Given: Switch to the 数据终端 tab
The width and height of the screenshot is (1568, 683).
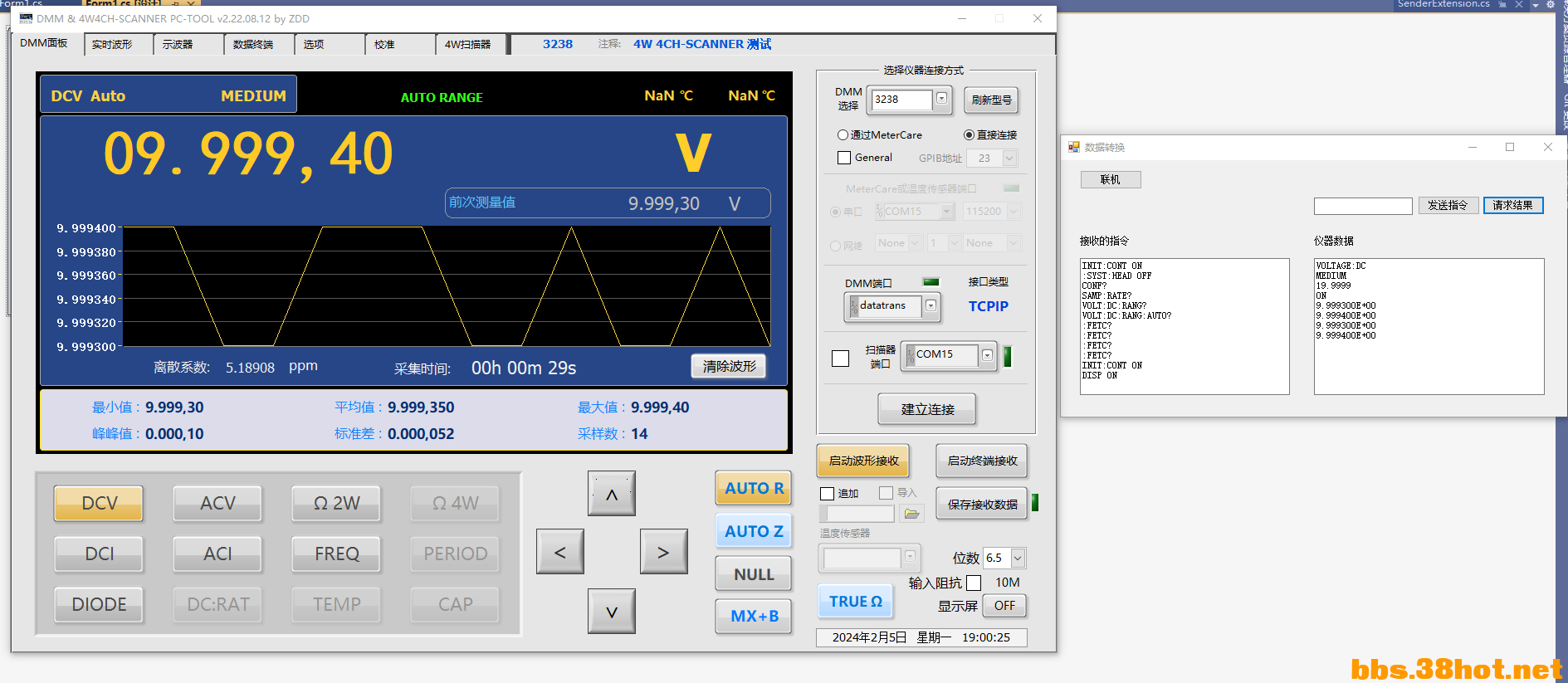Looking at the screenshot, I should point(258,45).
